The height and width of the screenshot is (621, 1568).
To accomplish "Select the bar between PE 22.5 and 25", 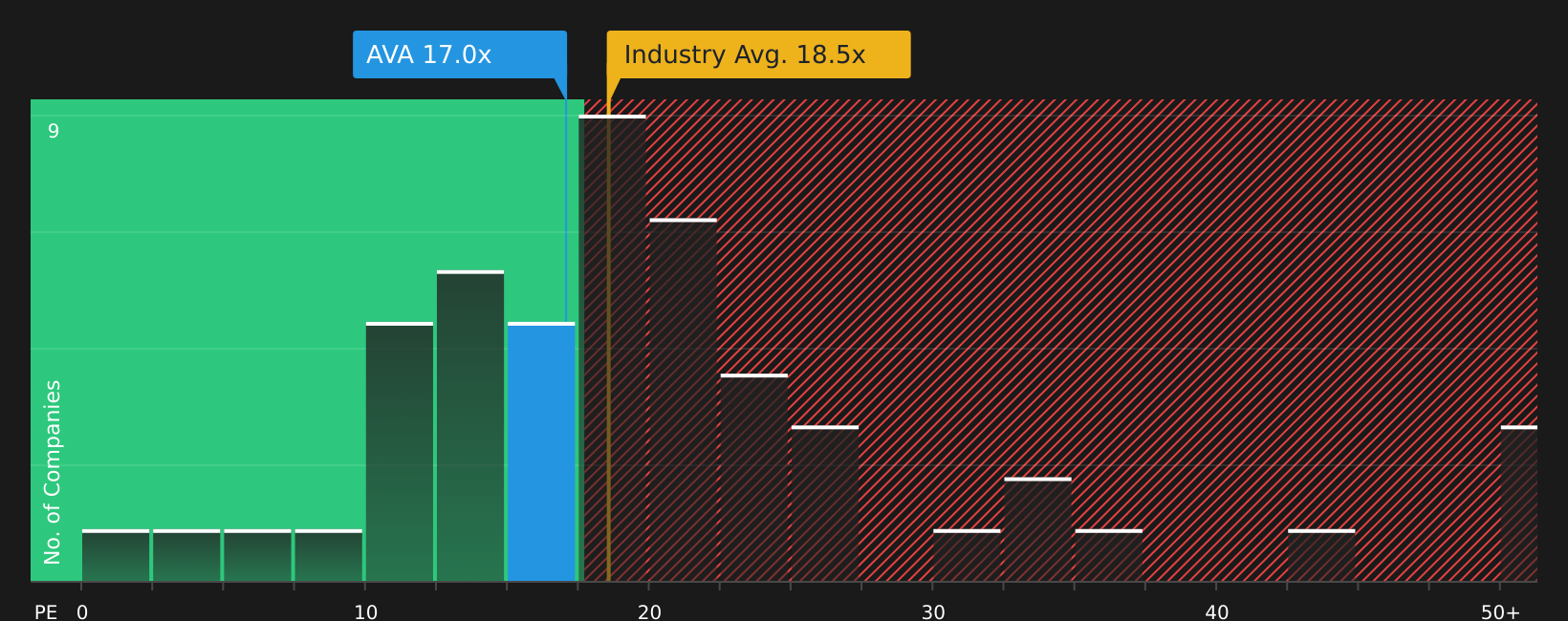I will pos(754,478).
